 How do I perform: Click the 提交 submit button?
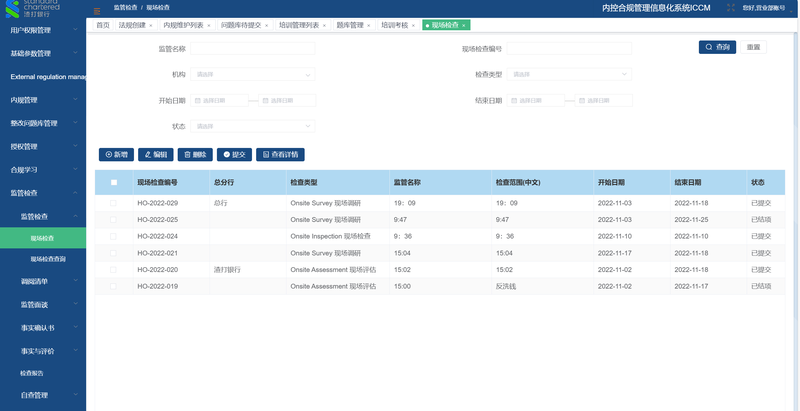point(235,154)
